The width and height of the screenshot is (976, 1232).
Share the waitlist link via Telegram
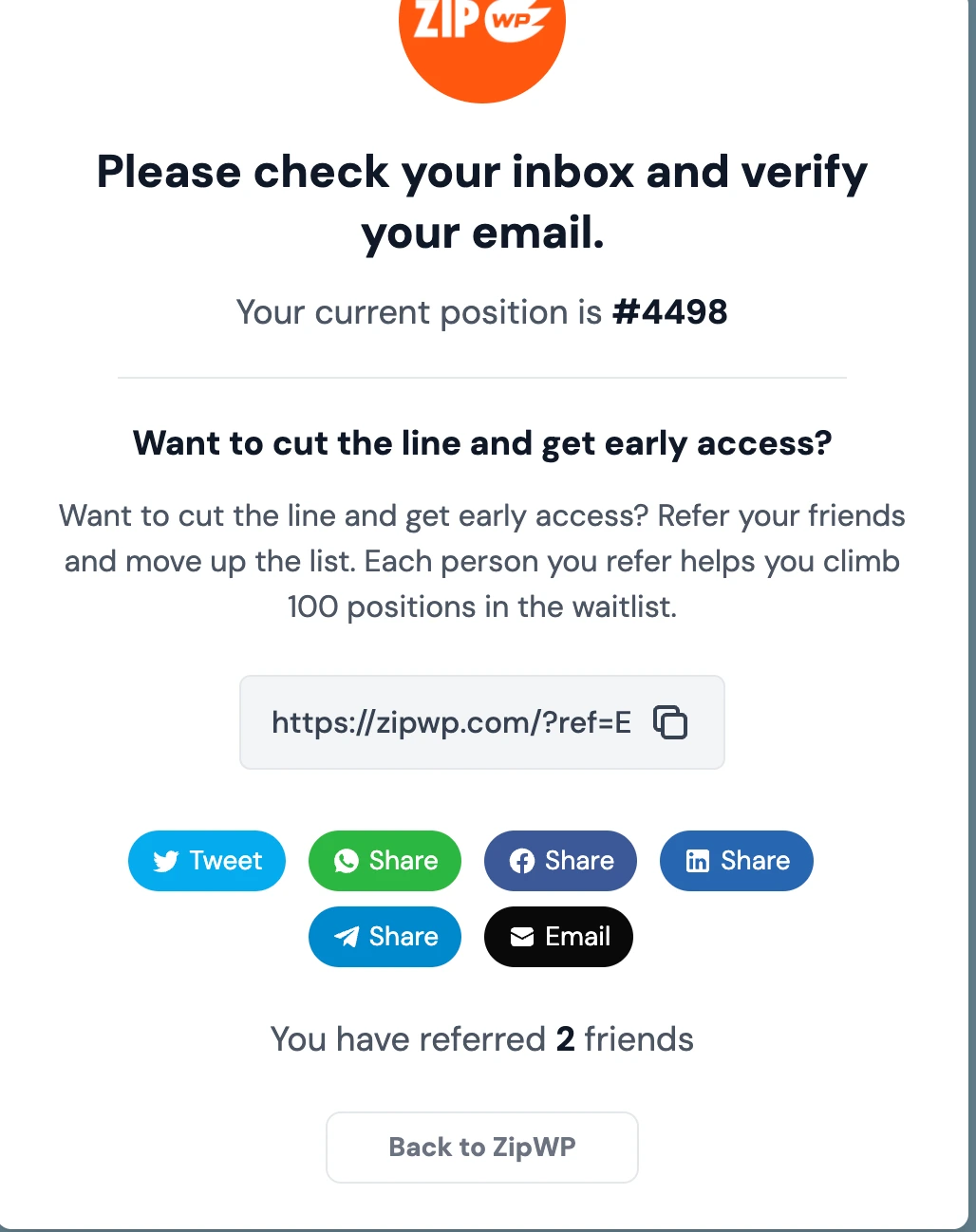[385, 937]
